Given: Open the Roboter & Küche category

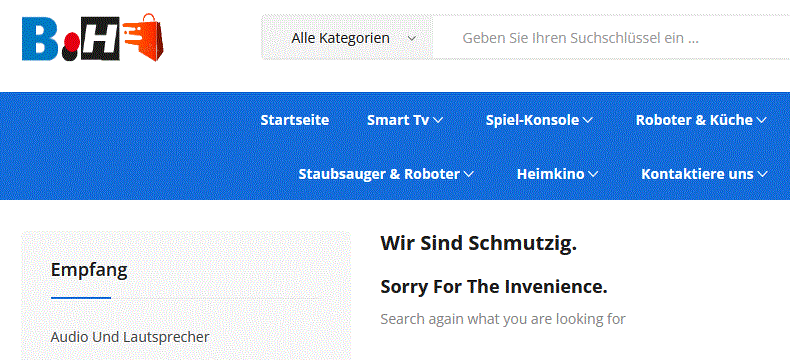Looking at the screenshot, I should (x=694, y=120).
